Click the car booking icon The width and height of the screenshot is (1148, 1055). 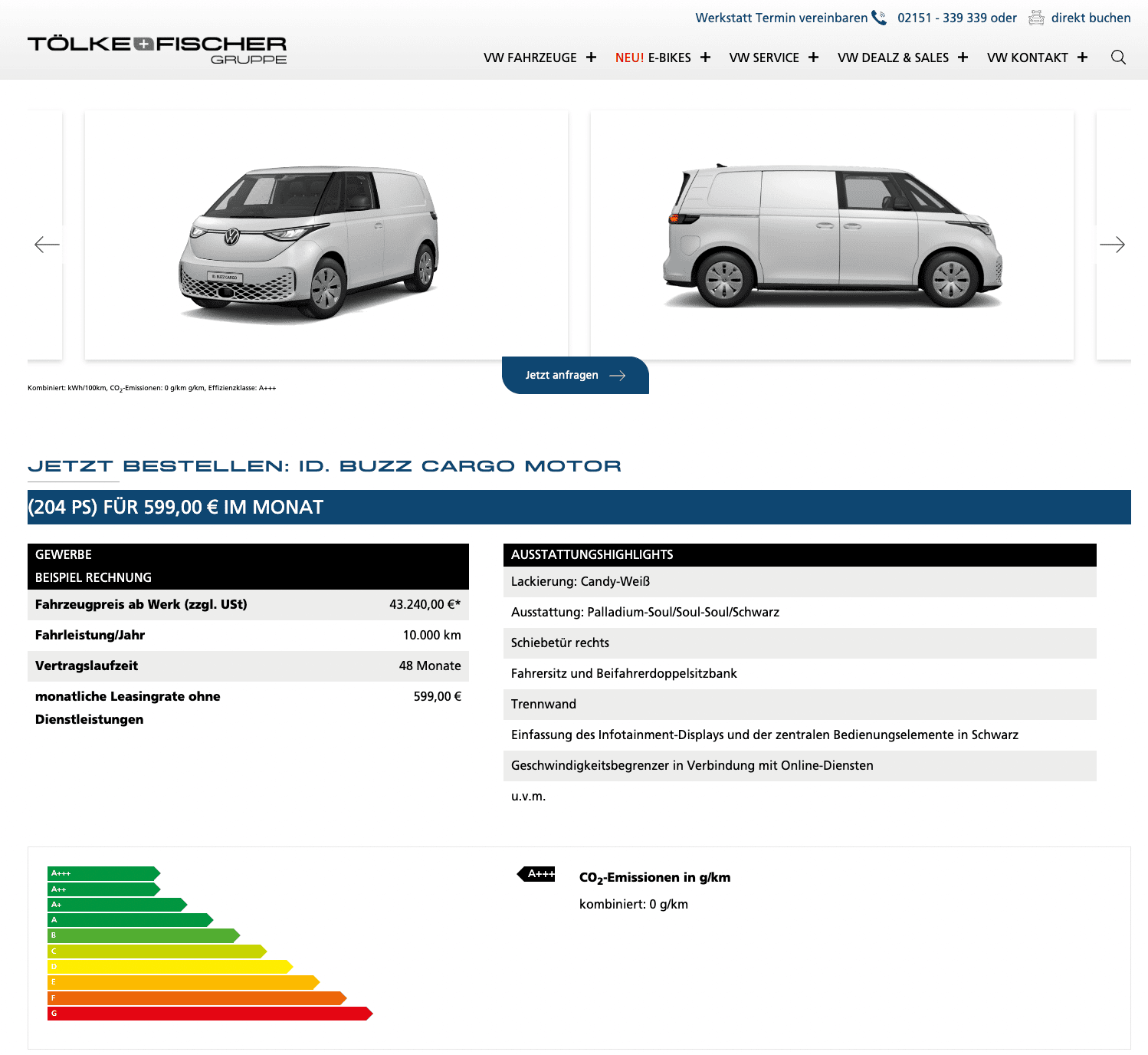click(x=1036, y=18)
